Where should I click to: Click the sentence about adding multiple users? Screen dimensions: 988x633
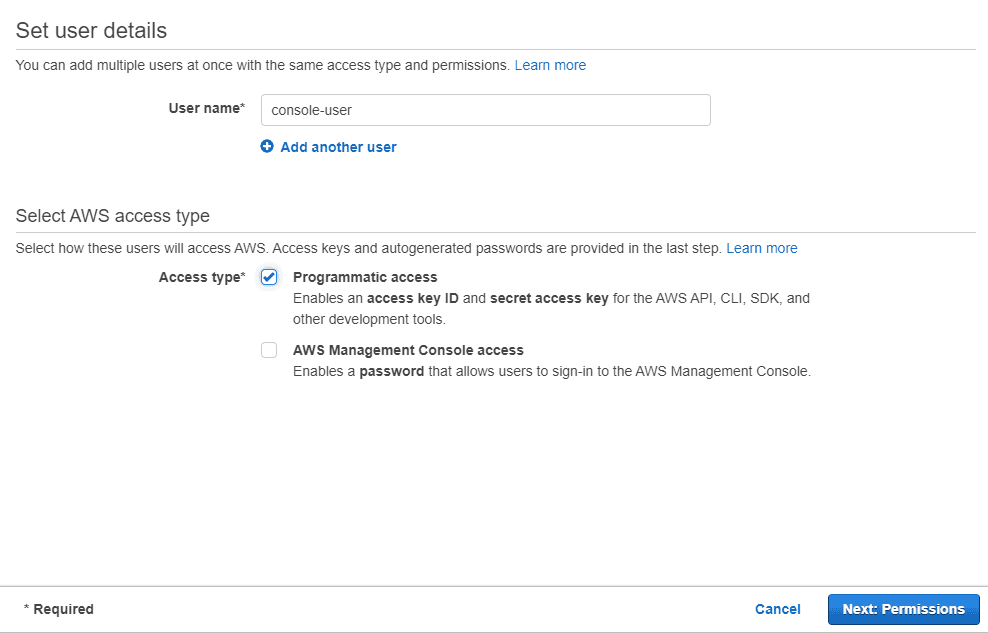[x=263, y=66]
